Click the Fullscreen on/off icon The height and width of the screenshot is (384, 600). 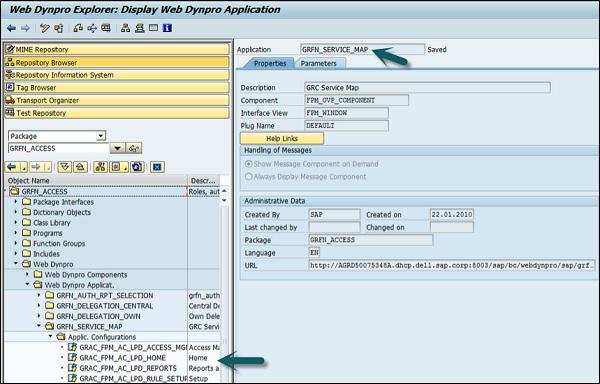coord(153,28)
